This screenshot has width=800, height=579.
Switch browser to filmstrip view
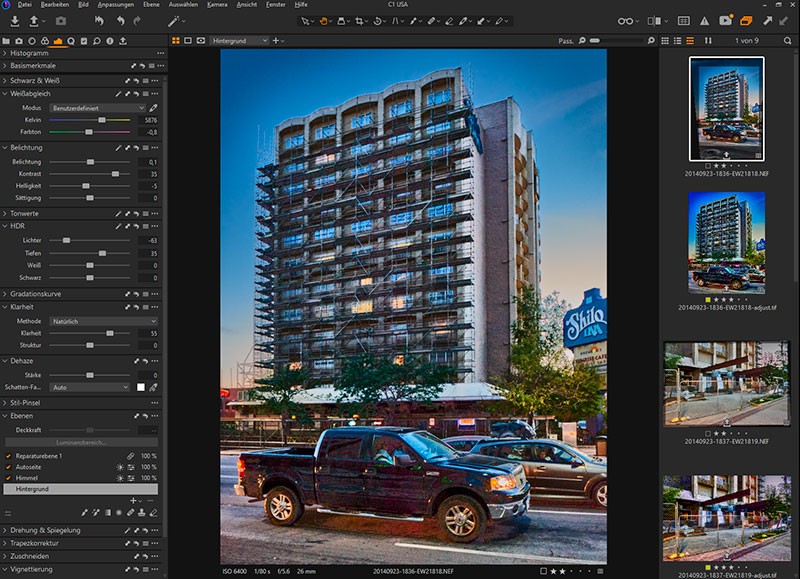click(690, 41)
